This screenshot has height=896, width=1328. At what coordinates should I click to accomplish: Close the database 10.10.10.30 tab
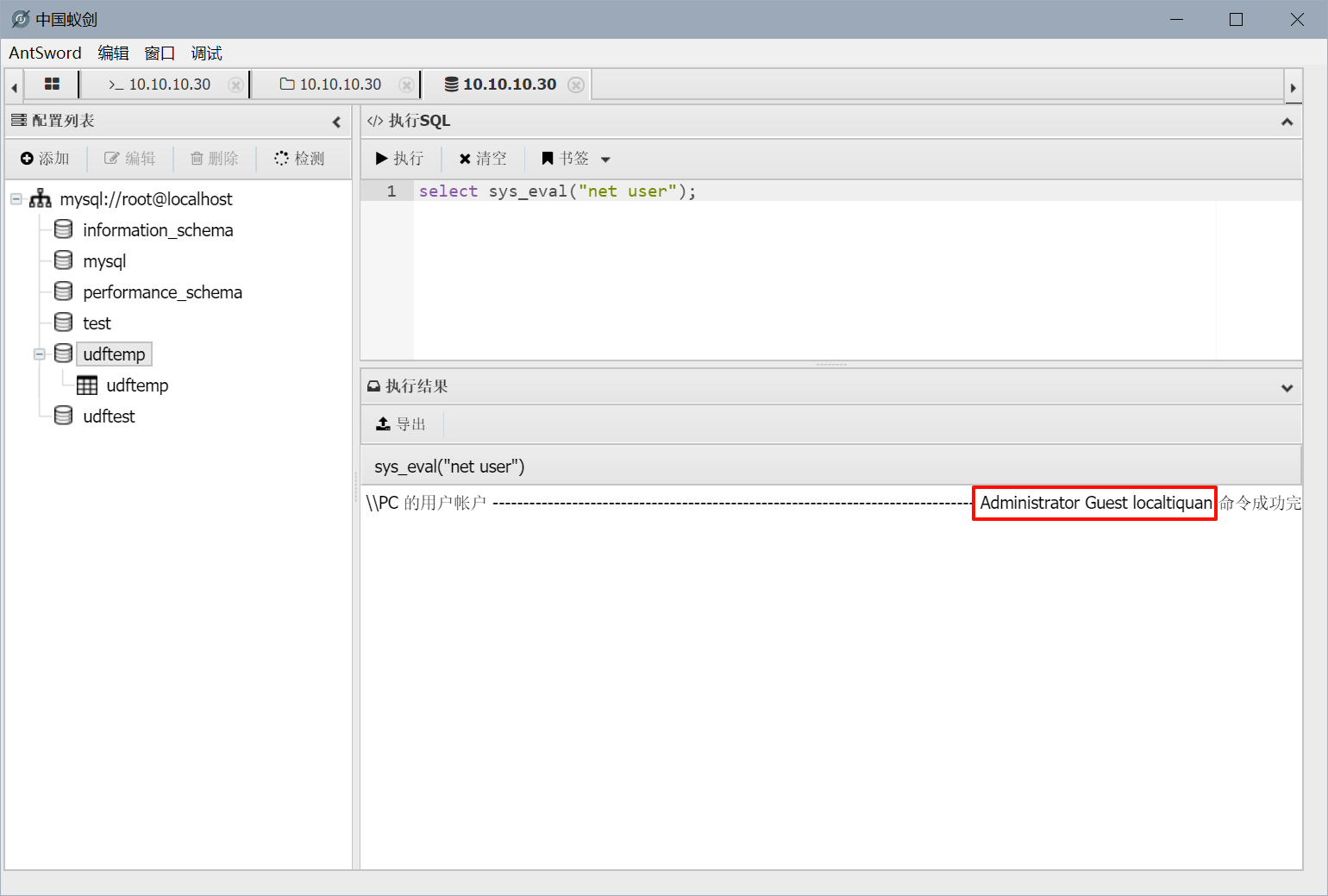point(576,85)
